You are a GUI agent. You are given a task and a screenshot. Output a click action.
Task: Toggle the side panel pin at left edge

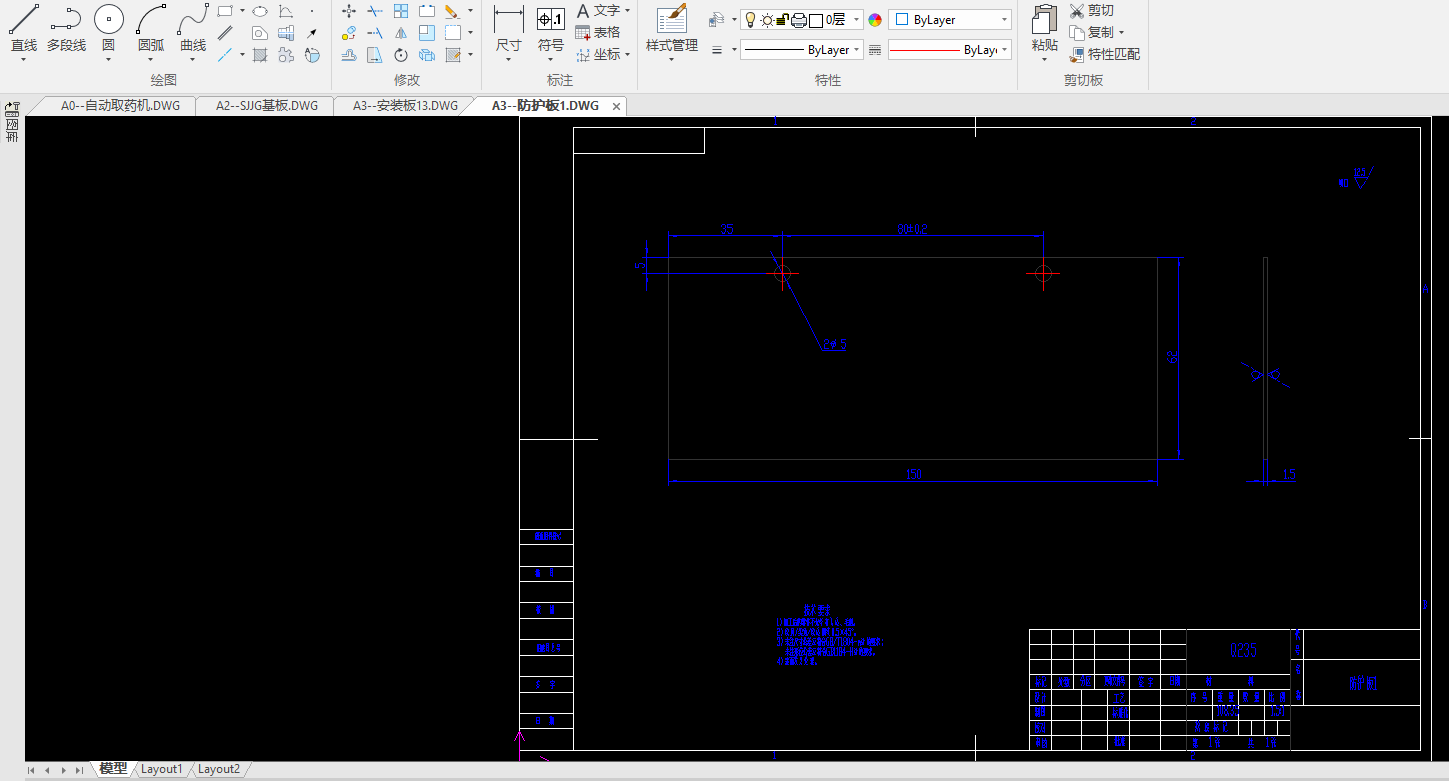13,108
